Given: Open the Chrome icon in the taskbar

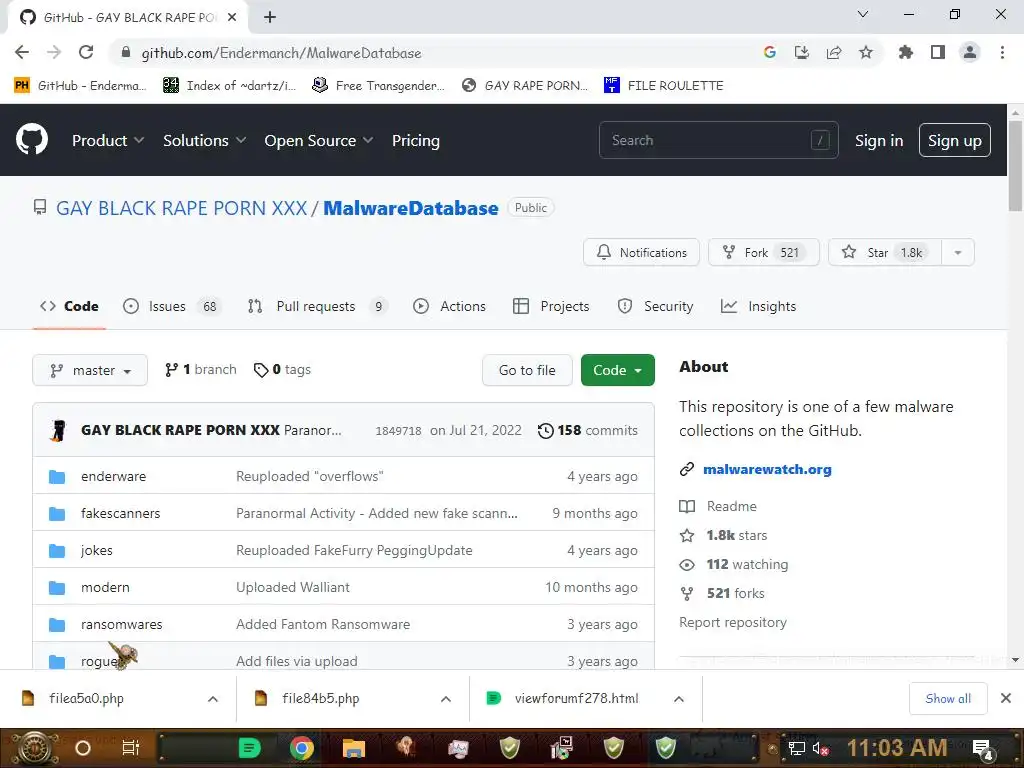Looking at the screenshot, I should click(302, 748).
